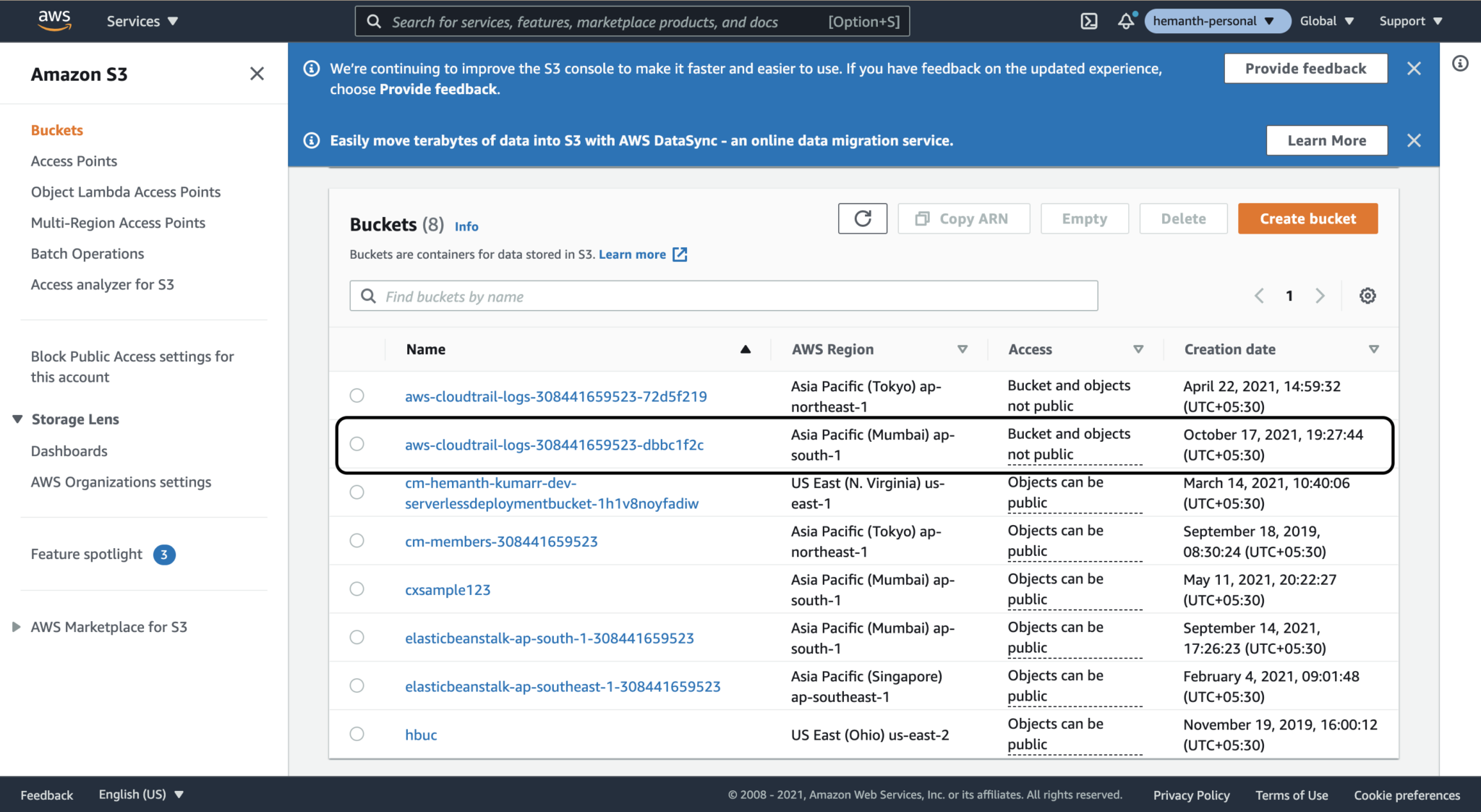Close the Amazon S3 sidebar
Viewport: 1481px width, 812px height.
click(257, 74)
